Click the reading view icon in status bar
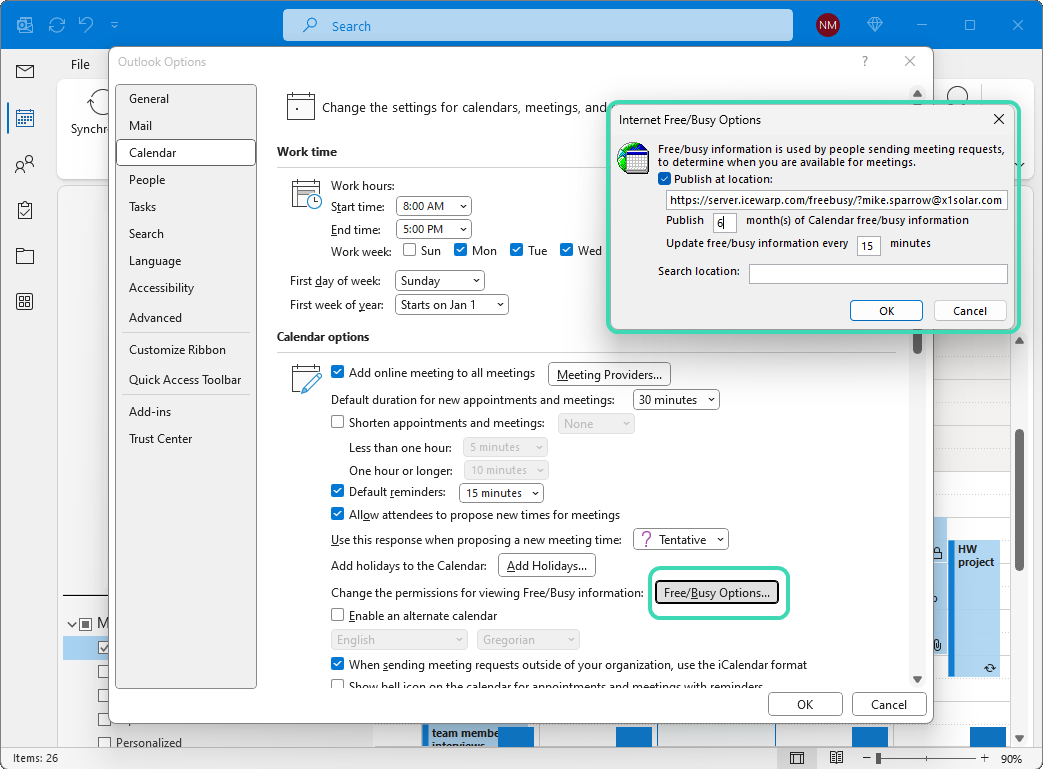Screen dimensions: 1043x769 [836, 758]
